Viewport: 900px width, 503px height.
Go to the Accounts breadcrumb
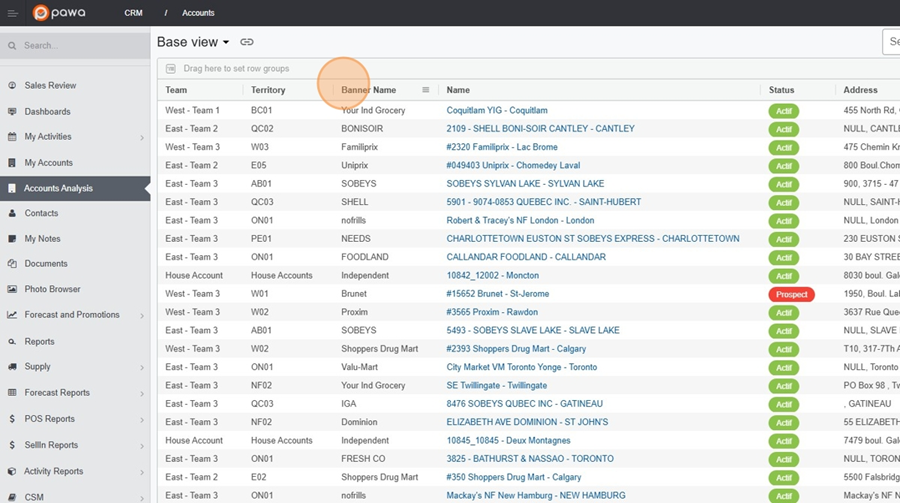198,13
